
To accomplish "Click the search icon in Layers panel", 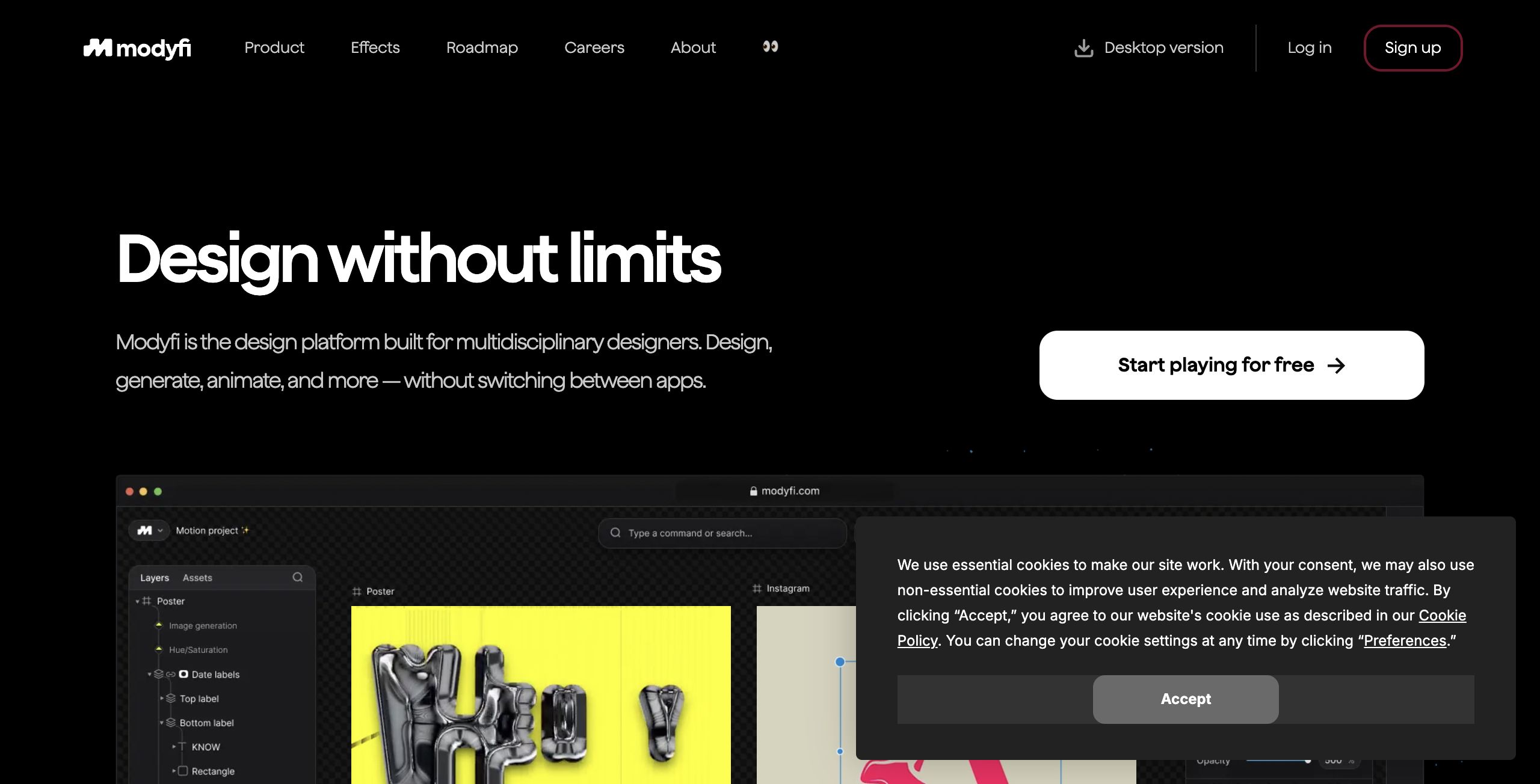I will [x=298, y=577].
